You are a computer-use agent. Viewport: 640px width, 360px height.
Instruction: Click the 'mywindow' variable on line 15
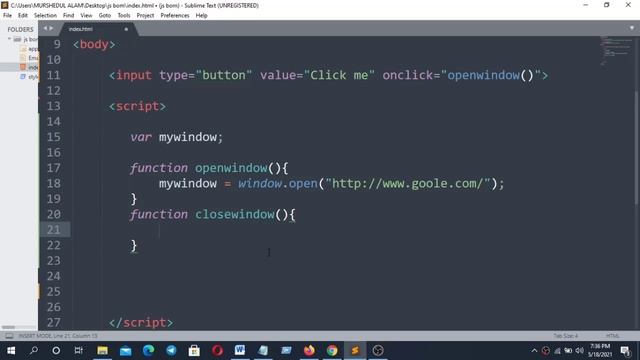coord(188,137)
